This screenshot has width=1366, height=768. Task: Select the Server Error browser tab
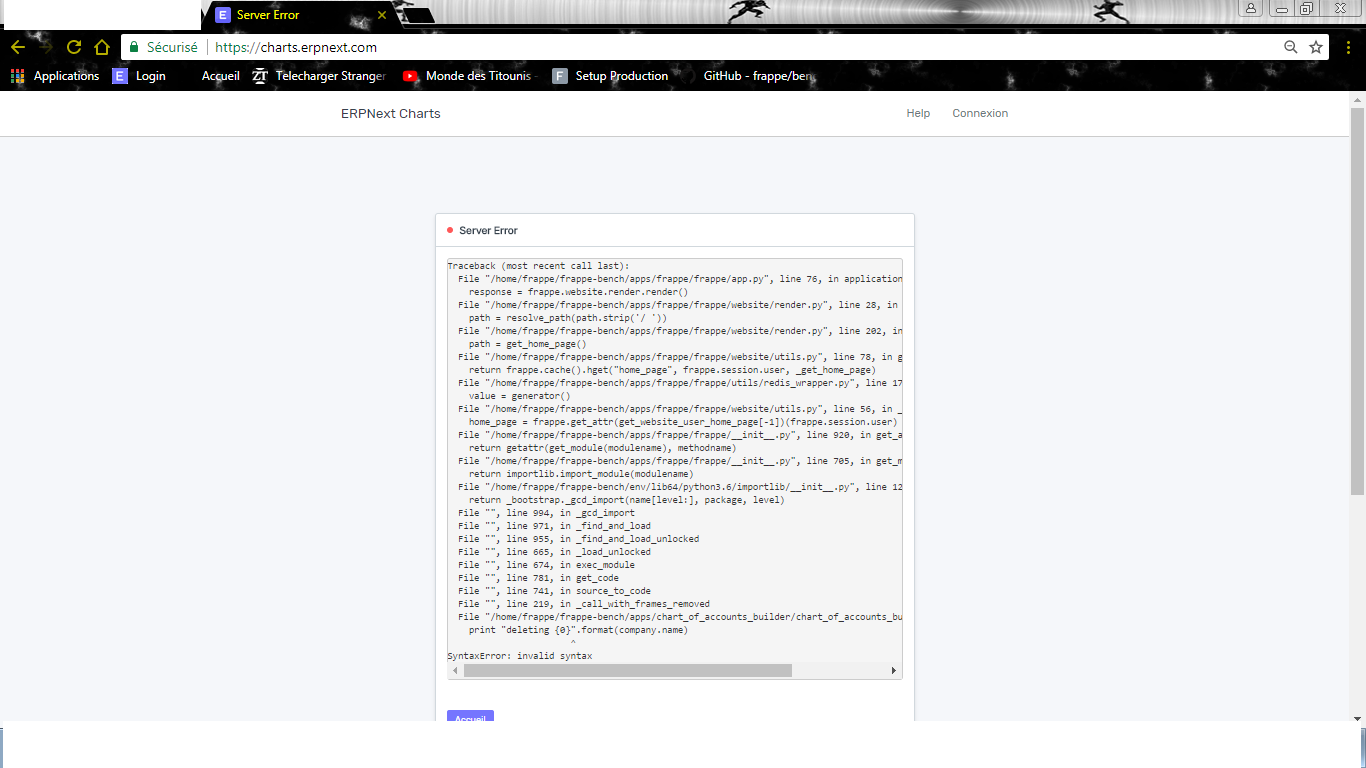(x=295, y=15)
